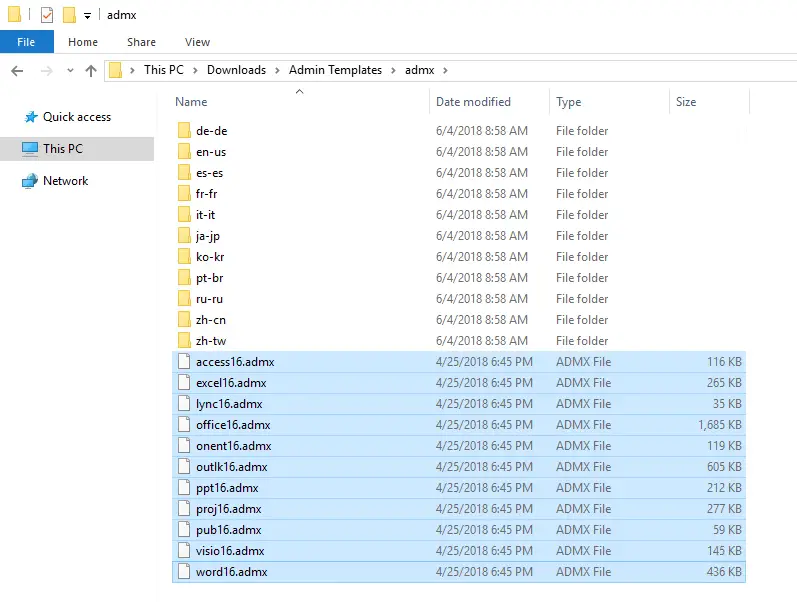Viewport: 797px width, 602px height.
Task: Click the lync16.admx file icon
Action: pos(184,403)
